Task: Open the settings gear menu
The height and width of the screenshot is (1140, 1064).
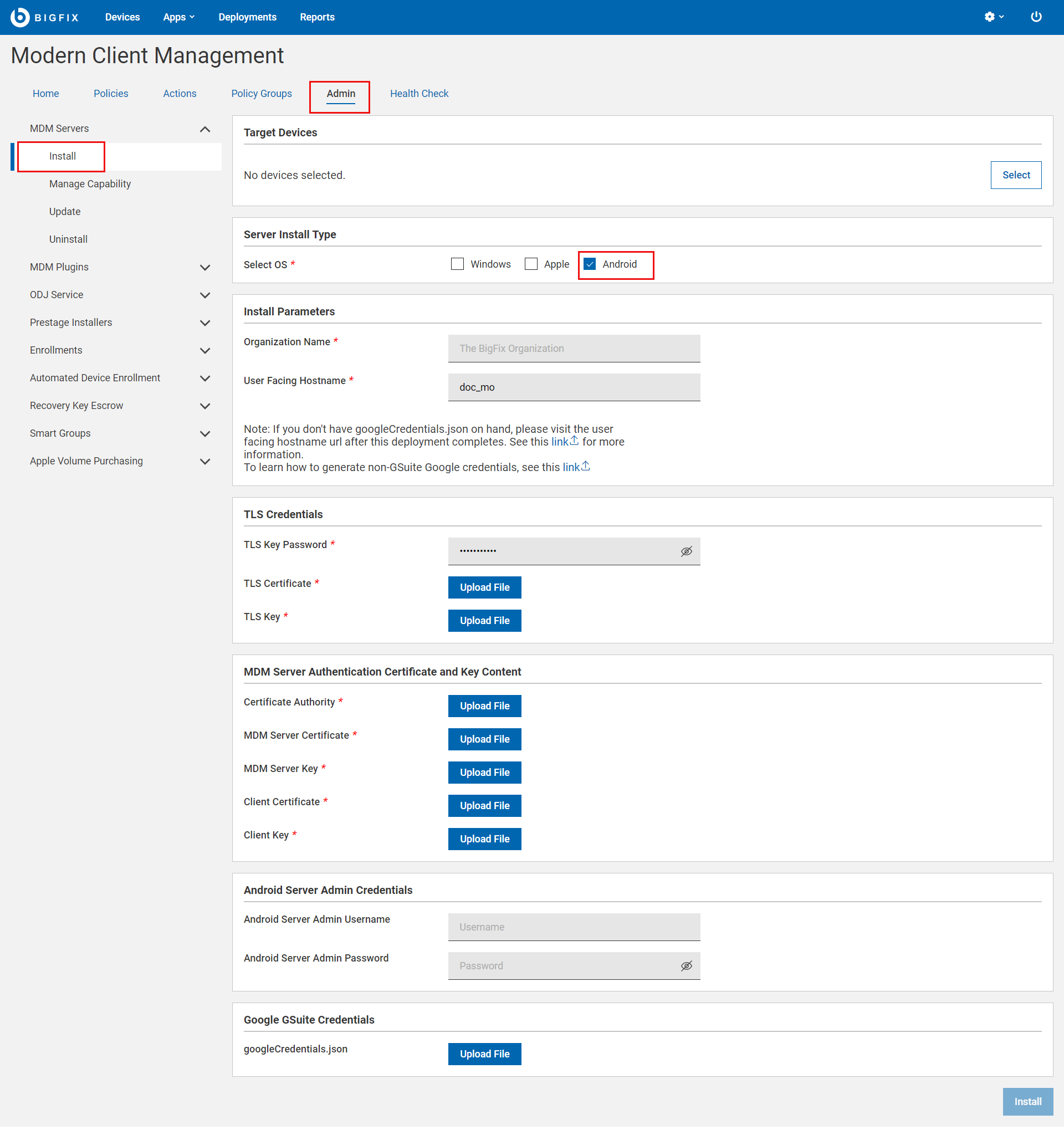Action: click(x=990, y=17)
